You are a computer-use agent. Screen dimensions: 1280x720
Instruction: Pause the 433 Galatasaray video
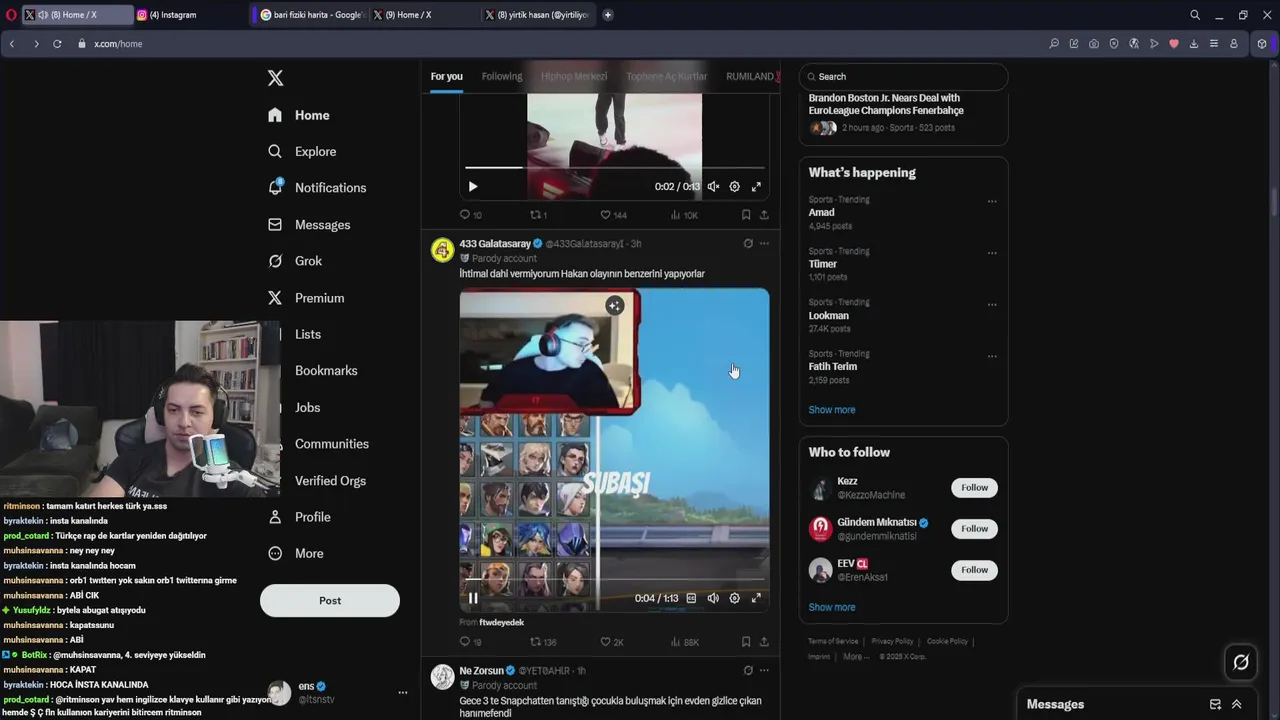click(x=473, y=598)
